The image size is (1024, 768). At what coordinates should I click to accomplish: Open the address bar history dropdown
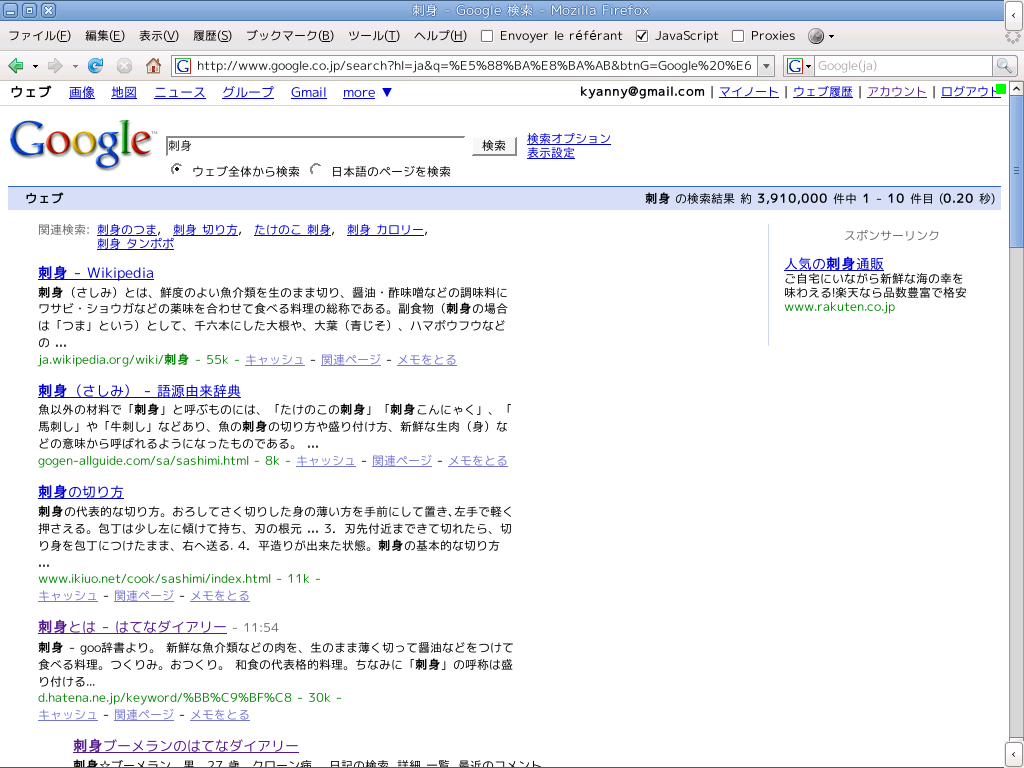765,64
